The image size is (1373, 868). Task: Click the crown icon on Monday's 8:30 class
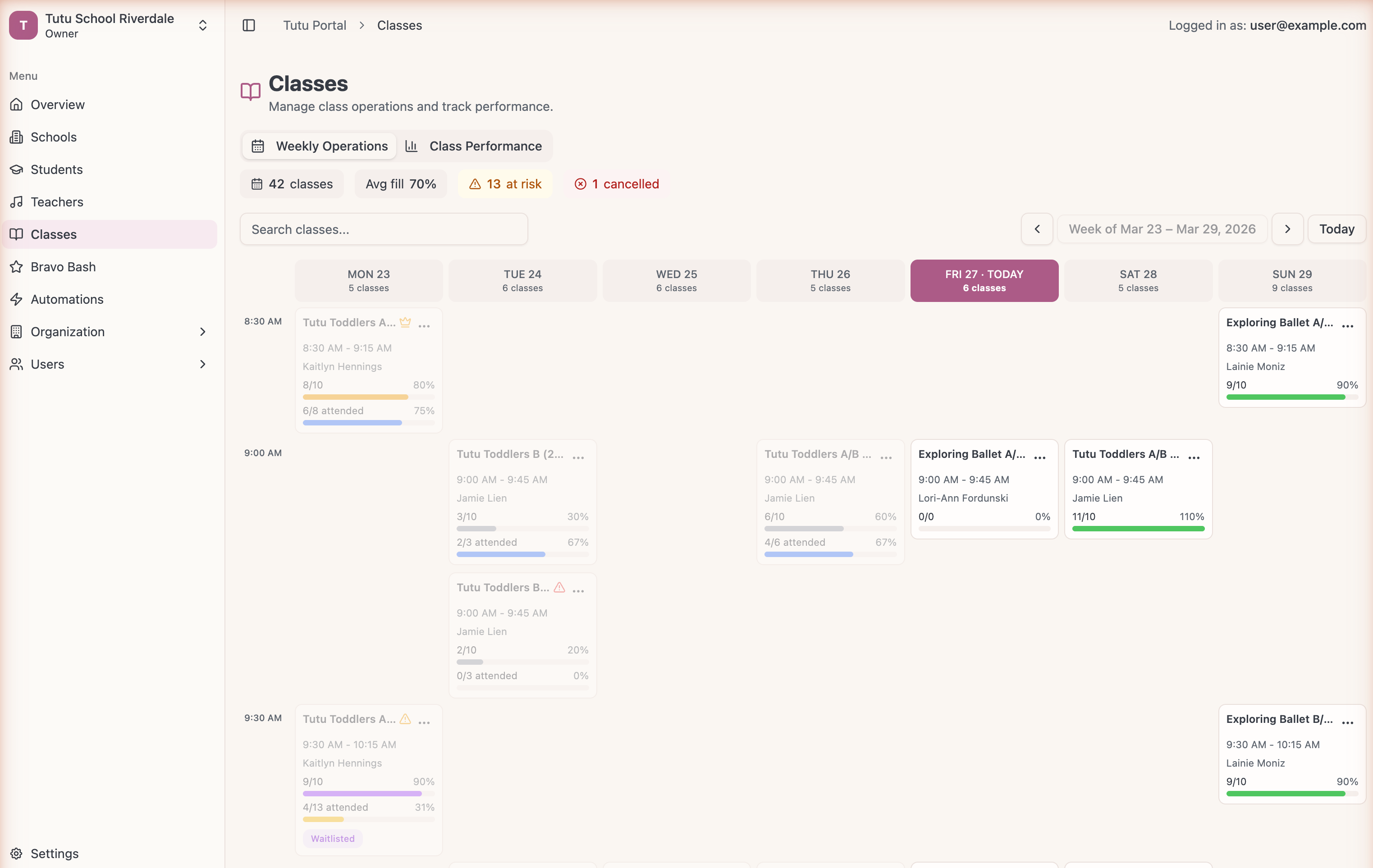405,322
